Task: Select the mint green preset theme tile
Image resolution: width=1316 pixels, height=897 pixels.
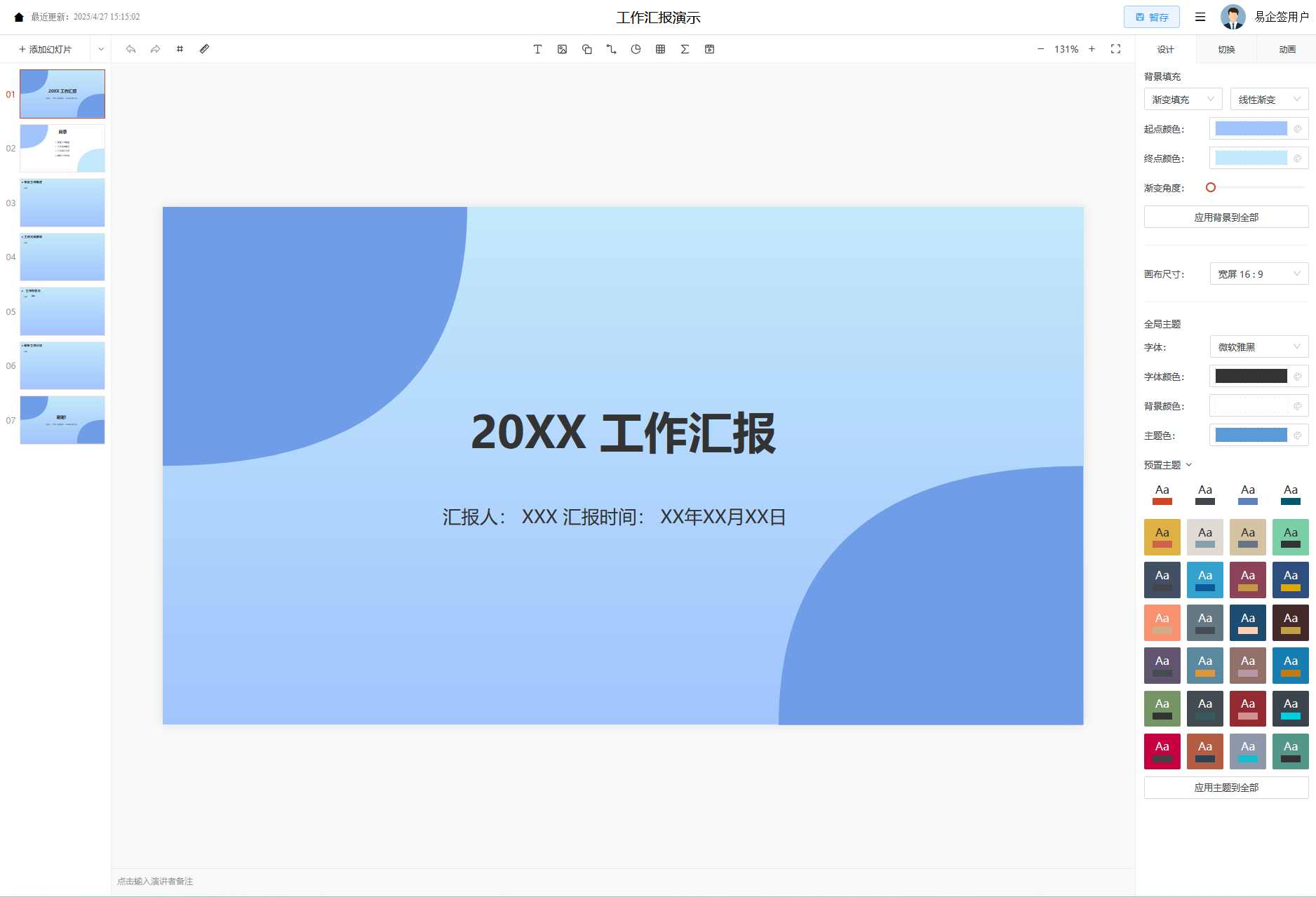Action: tap(1290, 537)
